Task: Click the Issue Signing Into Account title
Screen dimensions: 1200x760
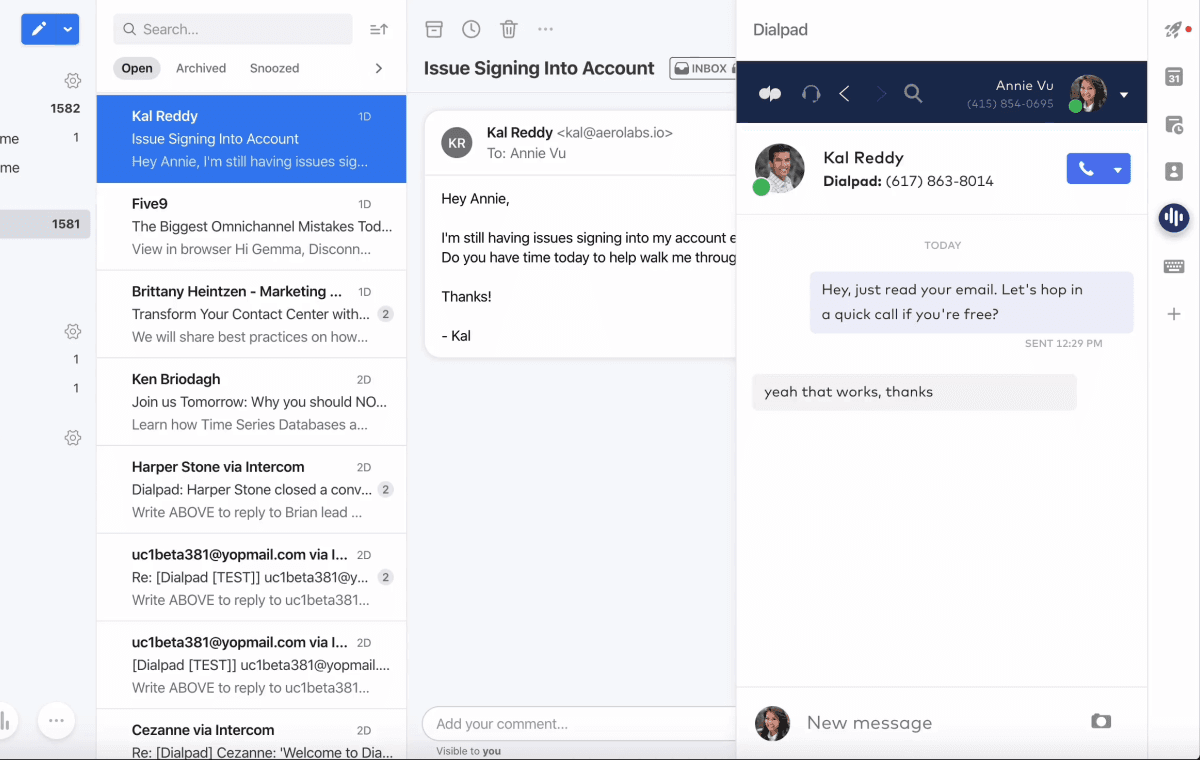Action: (x=539, y=69)
